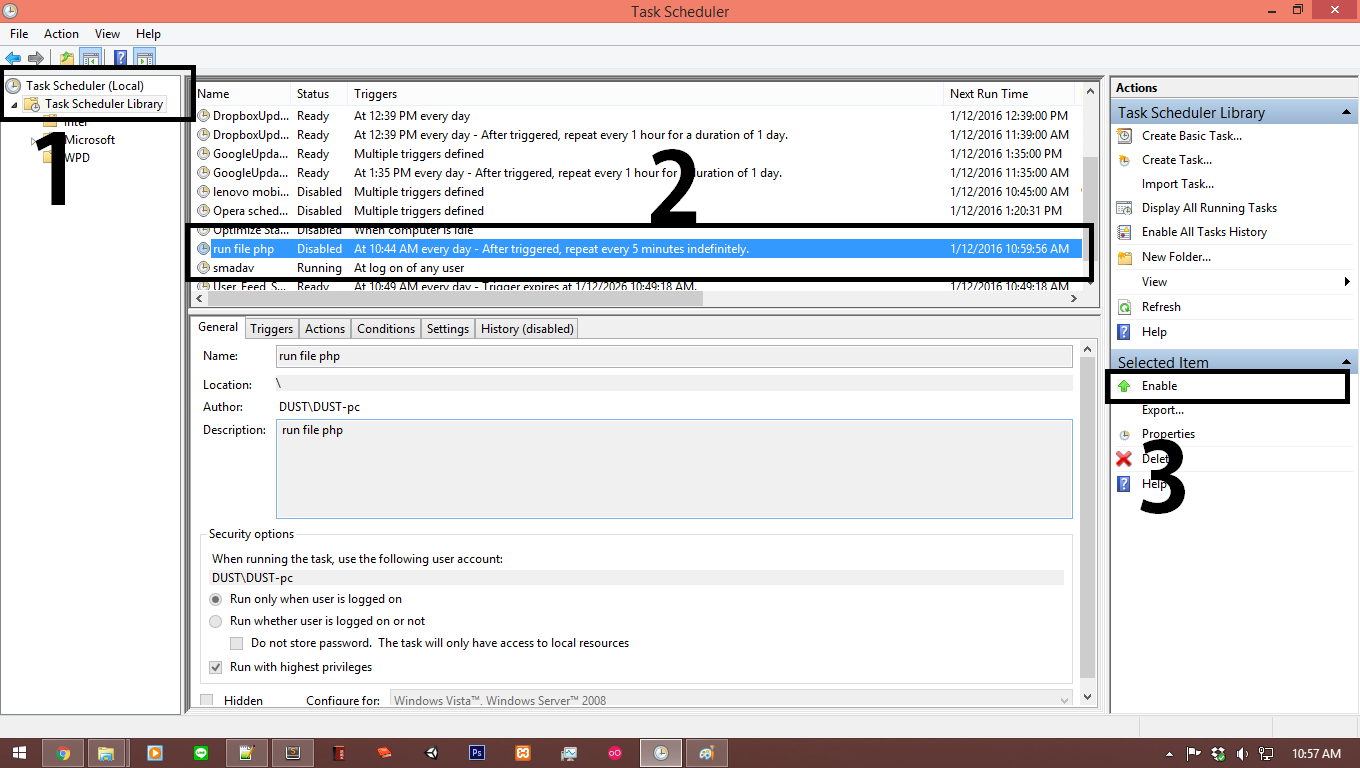Switch to the Settings tab
1360x768 pixels.
(448, 329)
